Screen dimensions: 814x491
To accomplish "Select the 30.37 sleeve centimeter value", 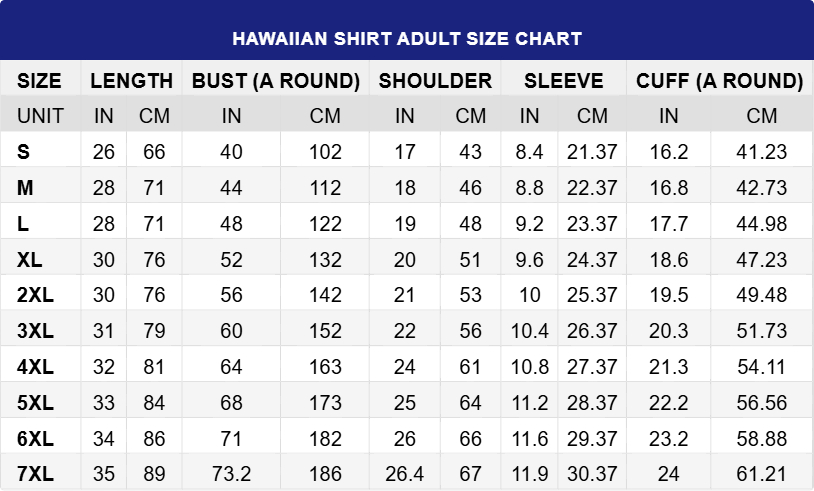I will point(593,473).
